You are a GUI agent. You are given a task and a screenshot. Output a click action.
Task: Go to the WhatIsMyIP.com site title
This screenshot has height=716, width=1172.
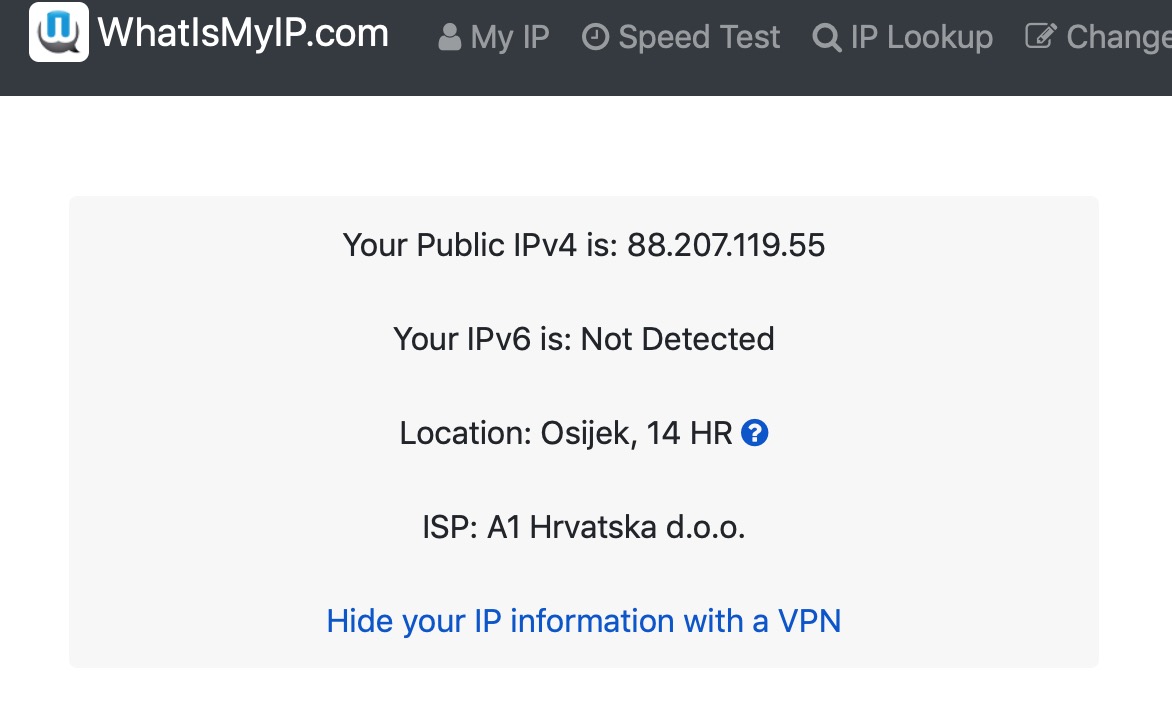(243, 34)
